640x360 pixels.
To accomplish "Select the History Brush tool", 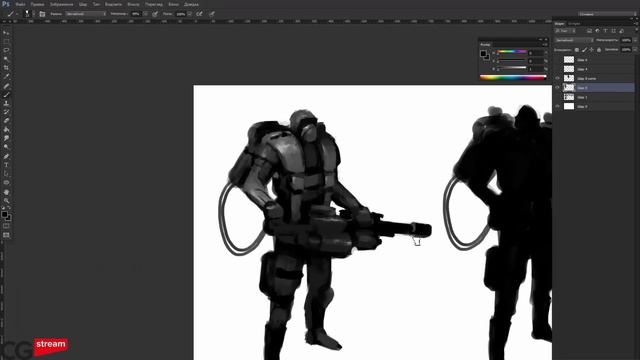I will pos(6,112).
